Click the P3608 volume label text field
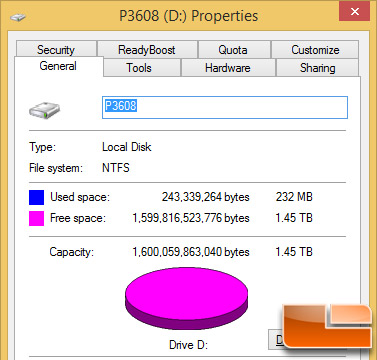The width and height of the screenshot is (377, 360). (225, 107)
